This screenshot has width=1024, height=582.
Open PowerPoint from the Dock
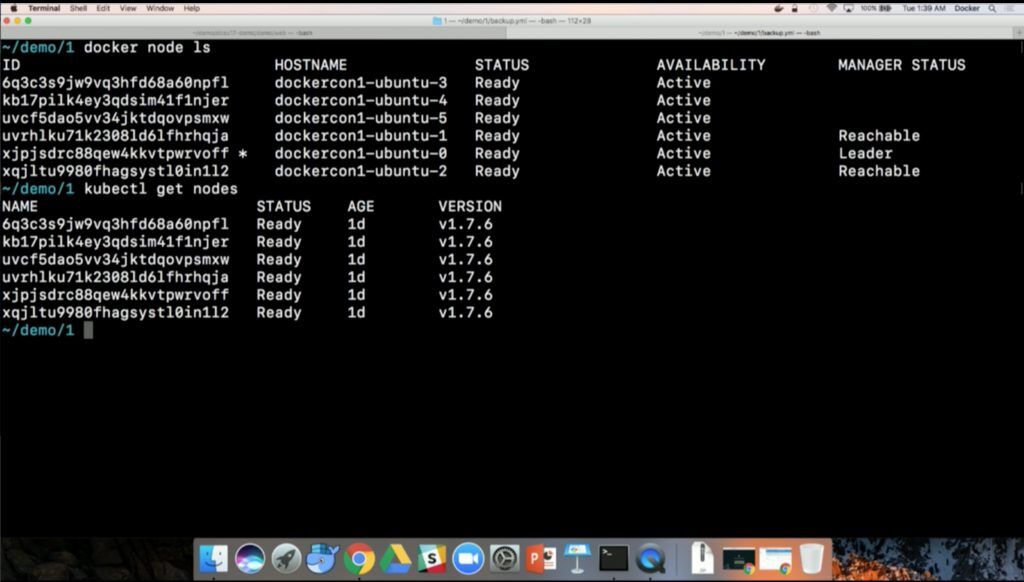[541, 558]
